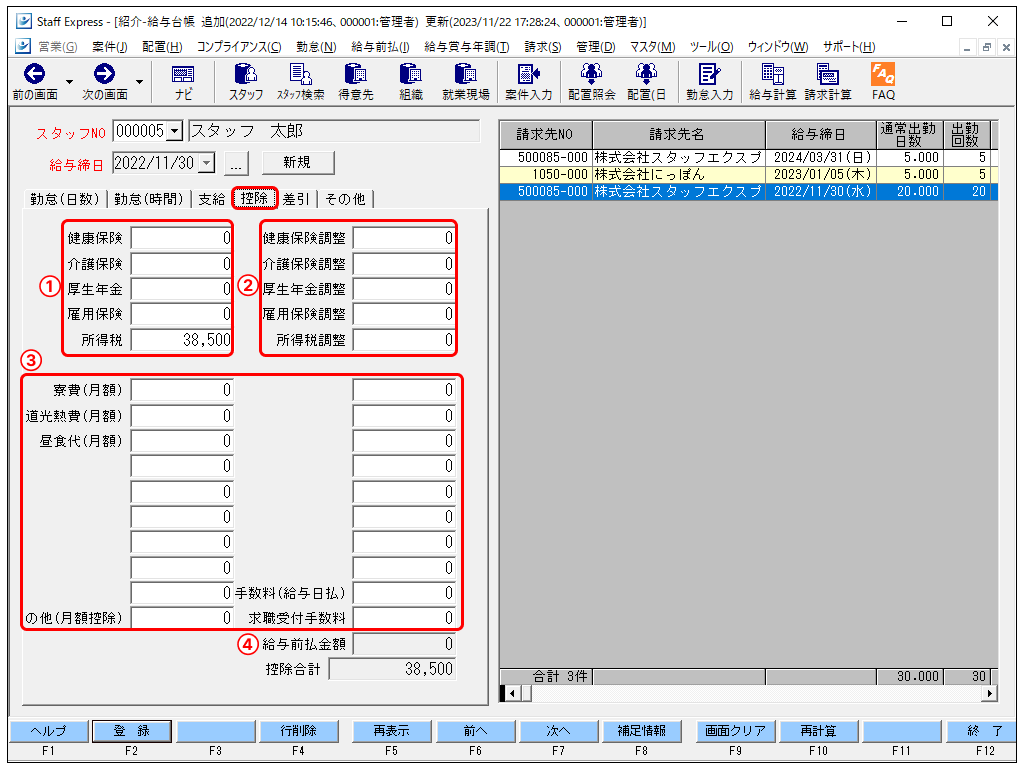The height and width of the screenshot is (768, 1024).
Task: Open the 勤怠(I) menu
Action: pyautogui.click(x=316, y=47)
